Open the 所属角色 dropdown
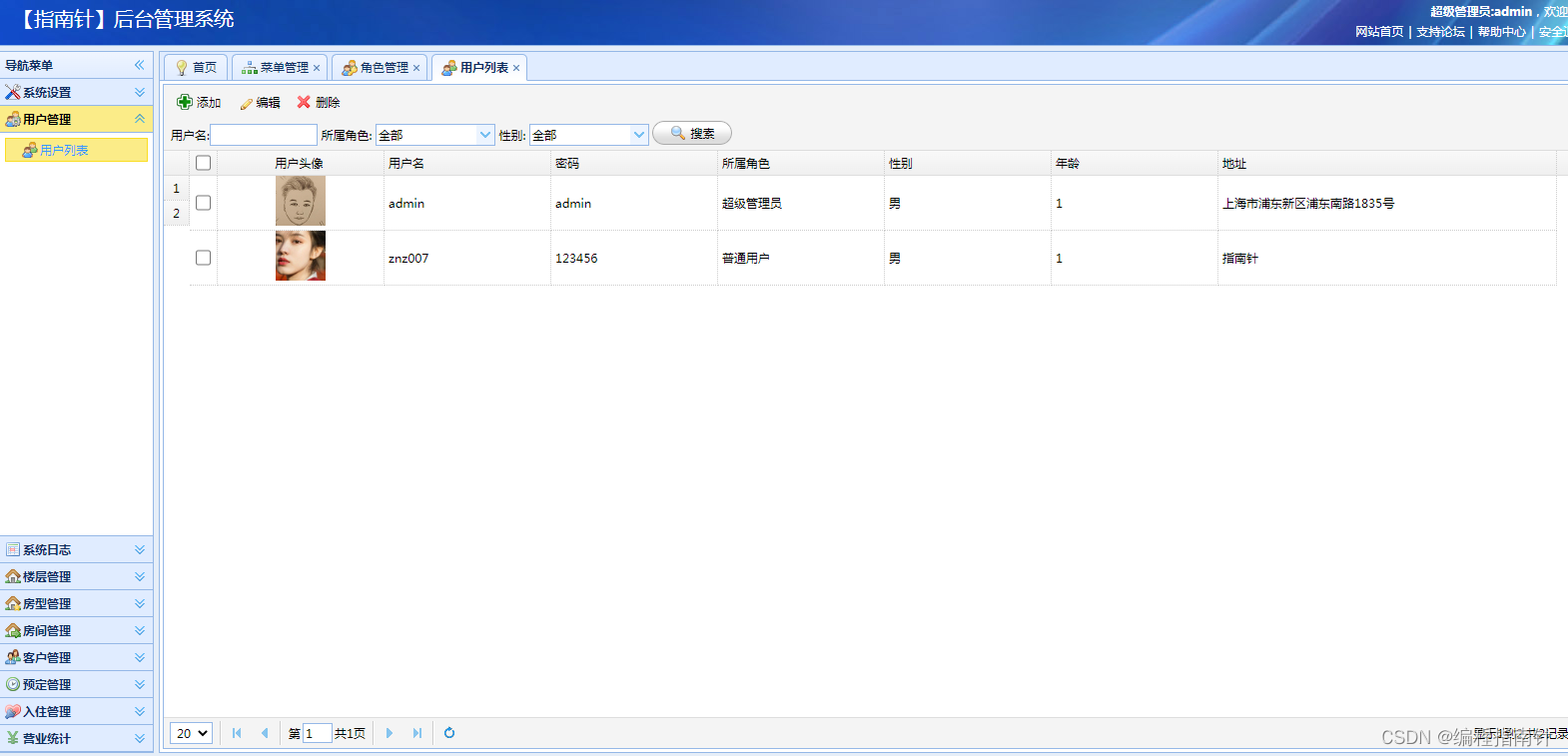The width and height of the screenshot is (1568, 756). pos(485,135)
